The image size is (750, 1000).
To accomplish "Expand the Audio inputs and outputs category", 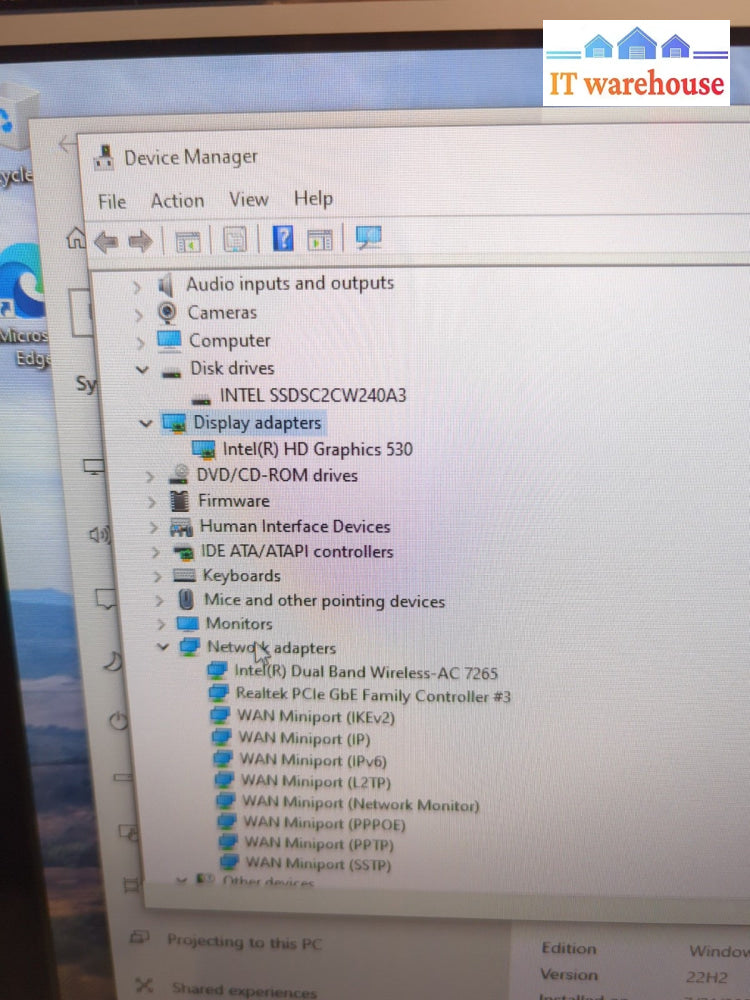I will click(x=138, y=287).
